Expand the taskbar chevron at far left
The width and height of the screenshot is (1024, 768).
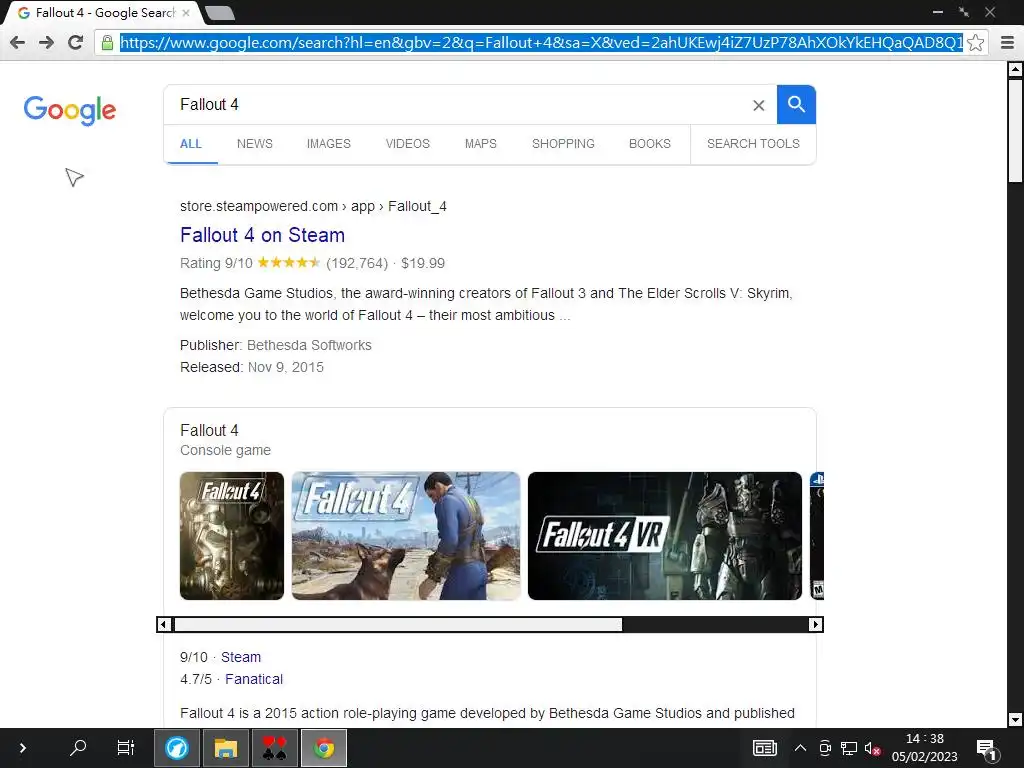click(x=23, y=748)
